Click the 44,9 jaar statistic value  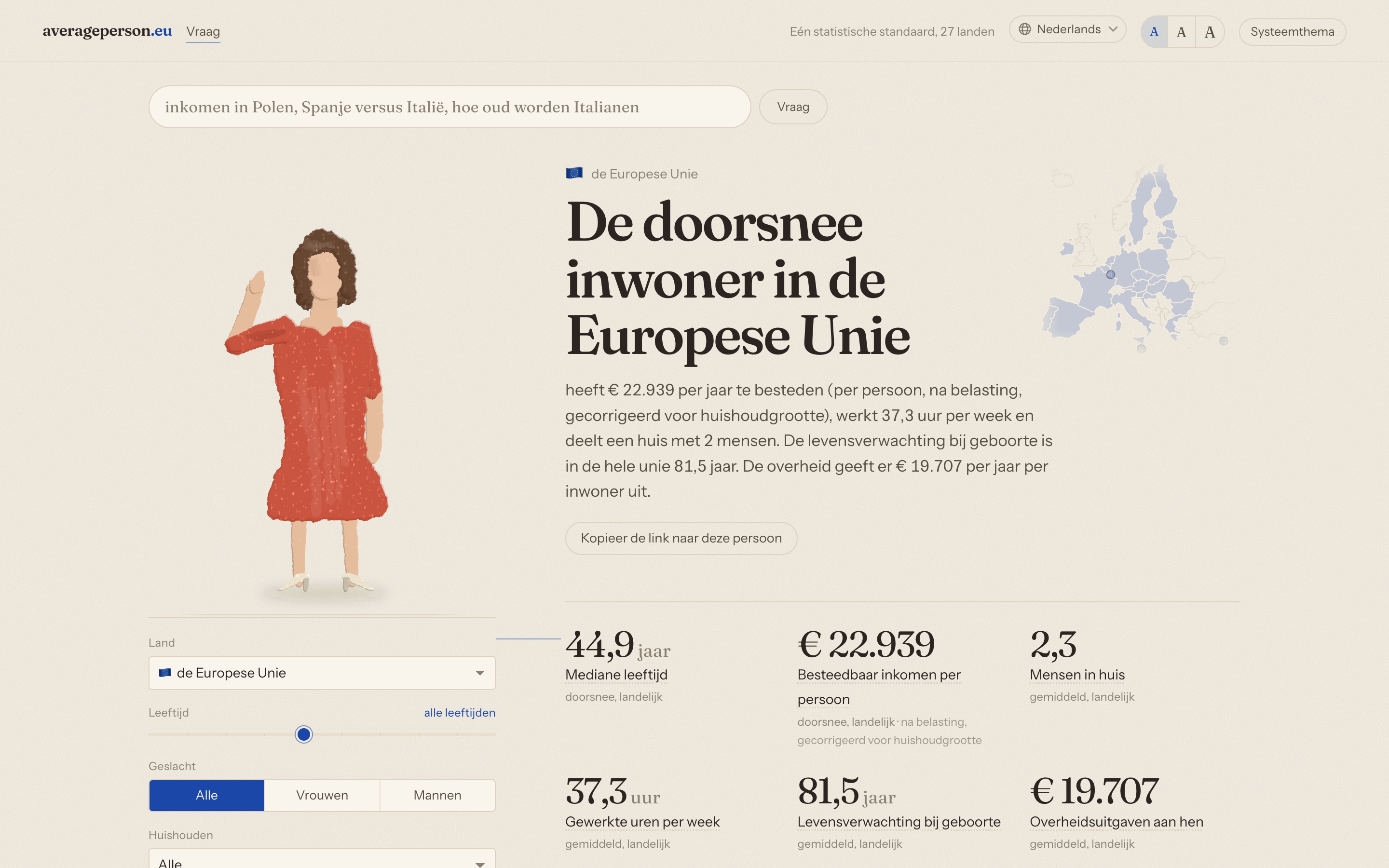pos(618,645)
